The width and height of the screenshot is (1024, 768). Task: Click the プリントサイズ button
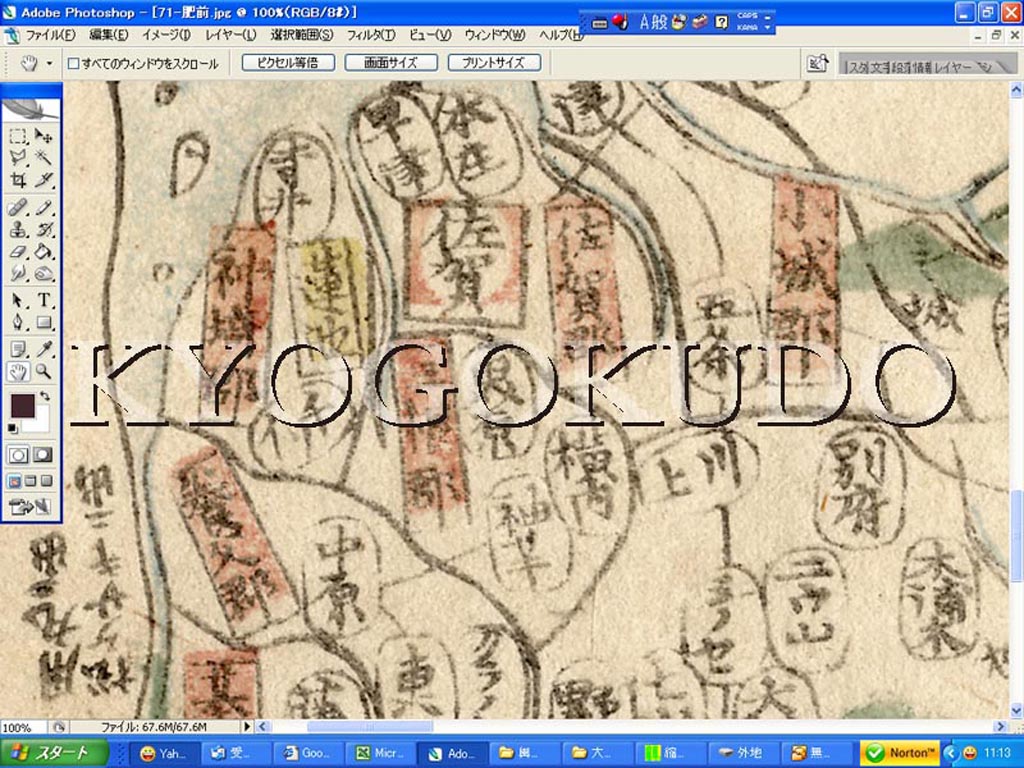tap(494, 63)
